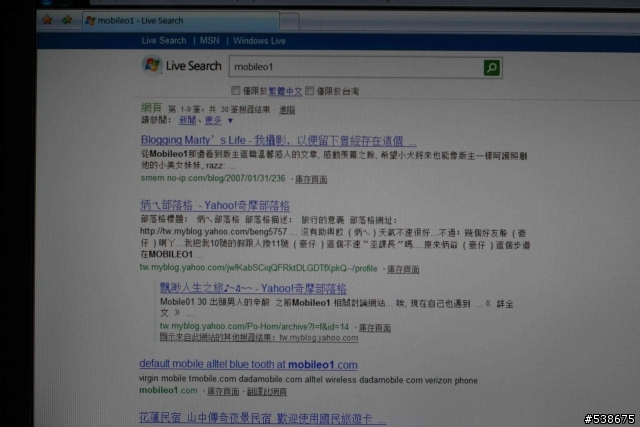Viewport: 640px width, 427px height.
Task: Click the tw.myblog.yahoo.com/Po-Hom/archive URL text
Action: coord(254,327)
